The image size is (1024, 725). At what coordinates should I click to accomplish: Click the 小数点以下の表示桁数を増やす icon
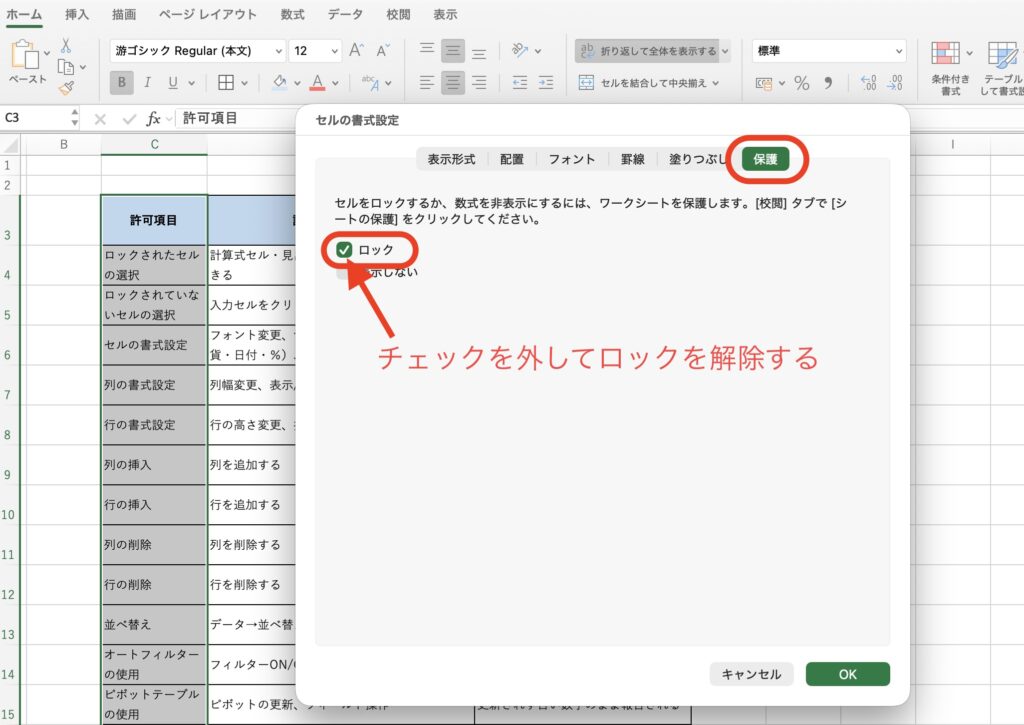[868, 82]
